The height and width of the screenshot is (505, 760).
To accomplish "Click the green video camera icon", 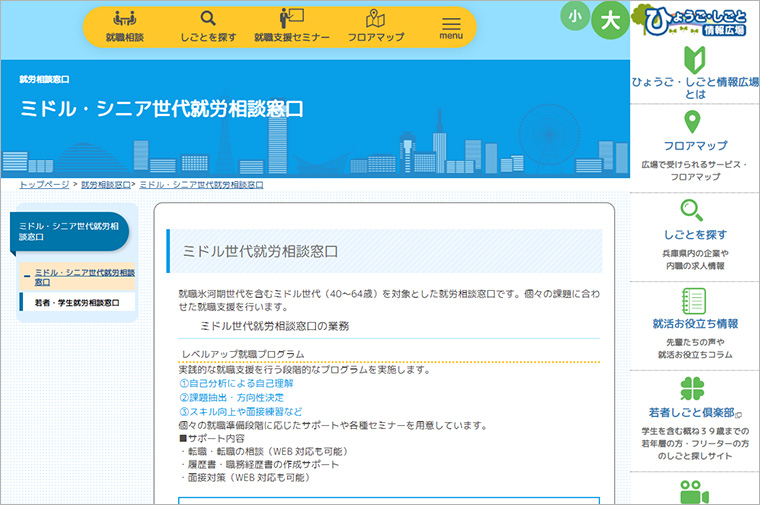I will click(x=694, y=490).
